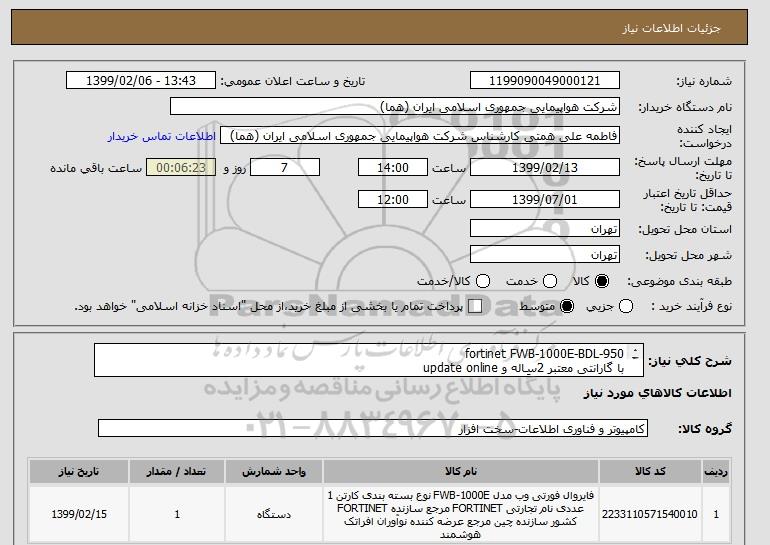Click the remaining time countdown 00:06:23
The width and height of the screenshot is (770, 545).
(x=181, y=167)
